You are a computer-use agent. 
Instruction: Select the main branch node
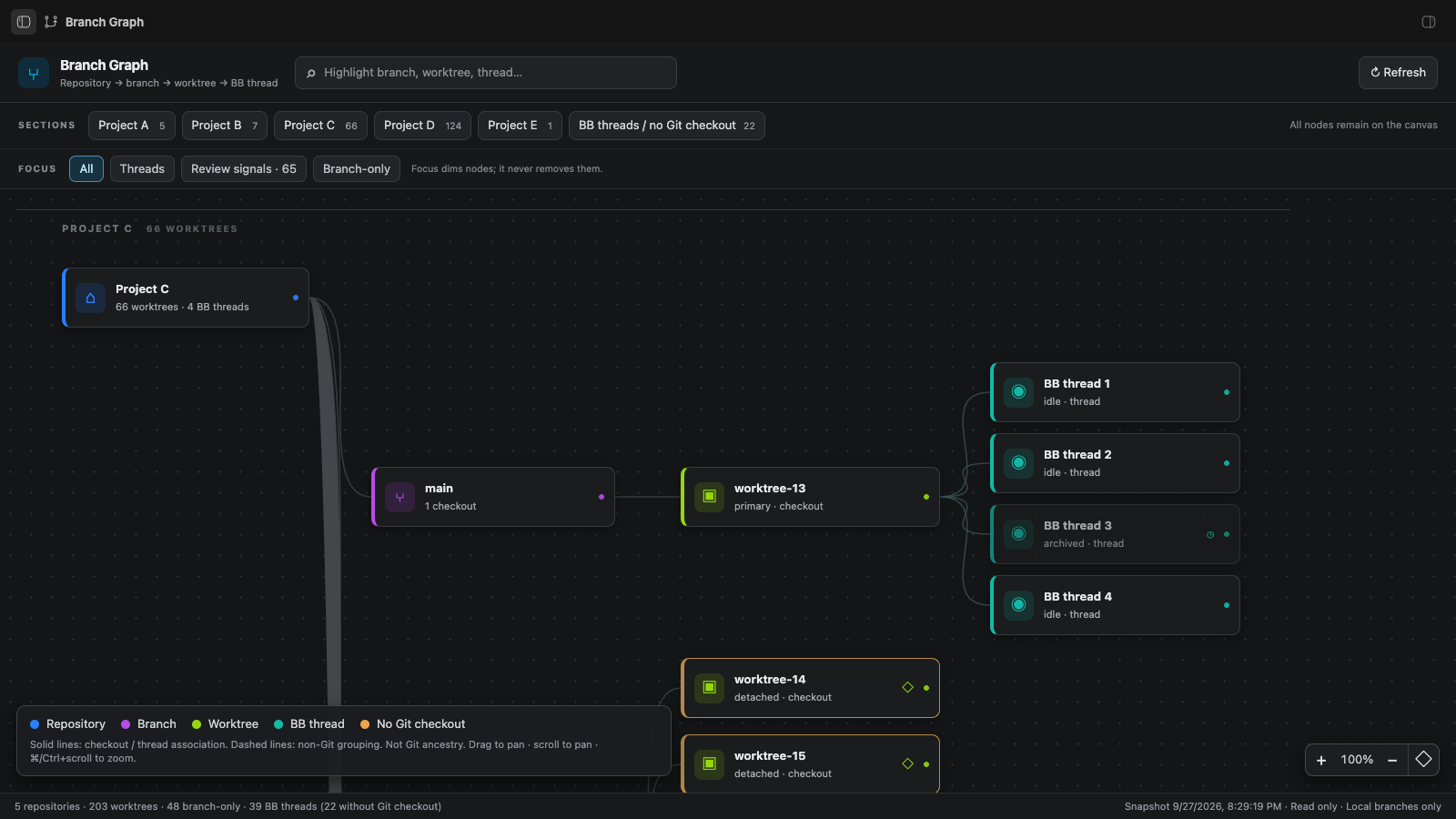[x=493, y=497]
